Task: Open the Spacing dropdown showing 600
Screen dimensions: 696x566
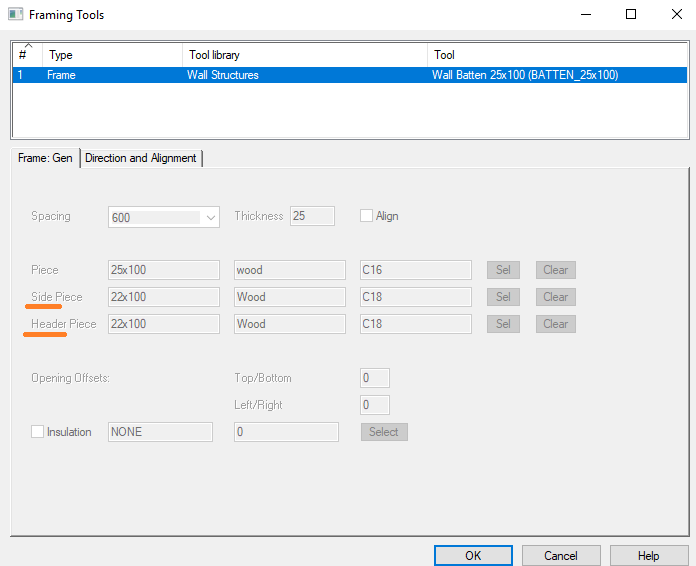Action: [163, 217]
